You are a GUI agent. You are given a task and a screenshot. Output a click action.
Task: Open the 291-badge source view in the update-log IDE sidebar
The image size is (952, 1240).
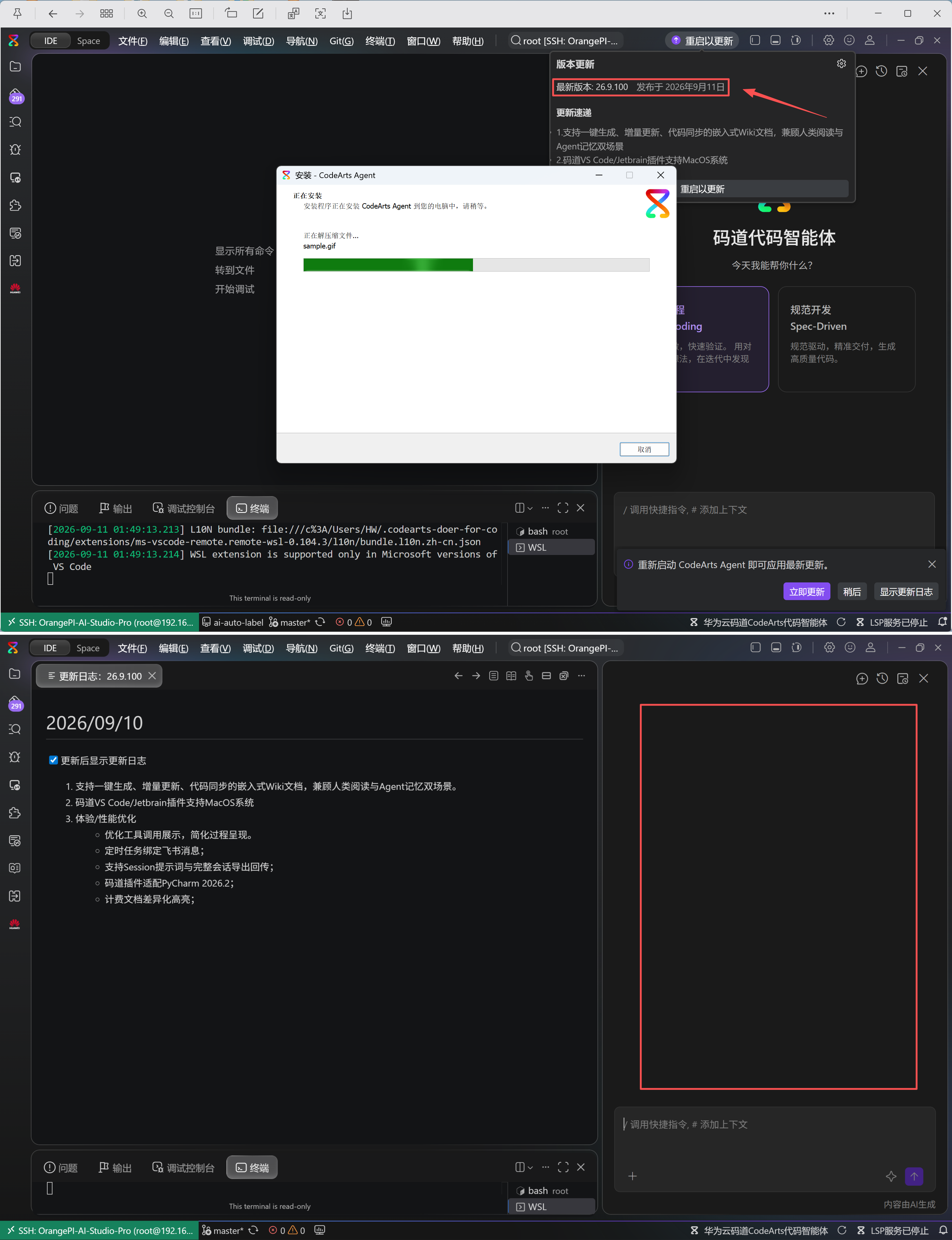pyautogui.click(x=15, y=703)
